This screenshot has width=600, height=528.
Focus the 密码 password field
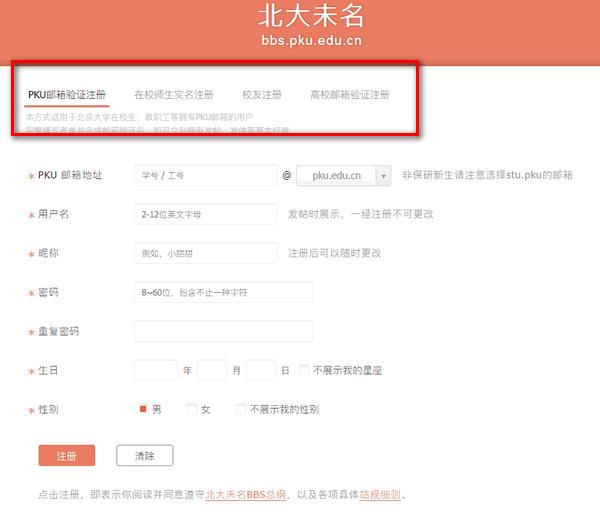coord(223,292)
